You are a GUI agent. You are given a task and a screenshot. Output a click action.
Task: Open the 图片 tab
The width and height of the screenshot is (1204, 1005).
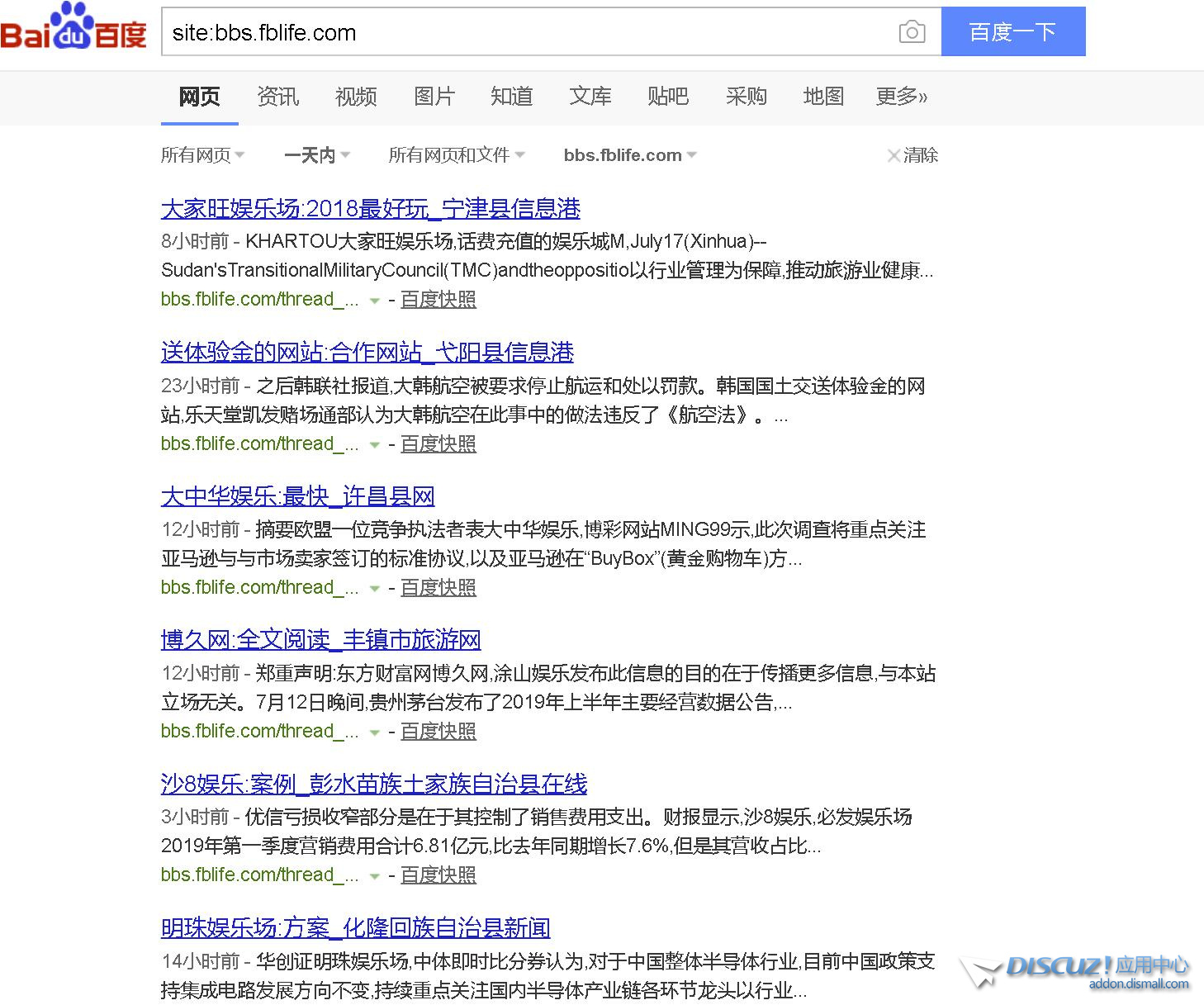pyautogui.click(x=434, y=97)
